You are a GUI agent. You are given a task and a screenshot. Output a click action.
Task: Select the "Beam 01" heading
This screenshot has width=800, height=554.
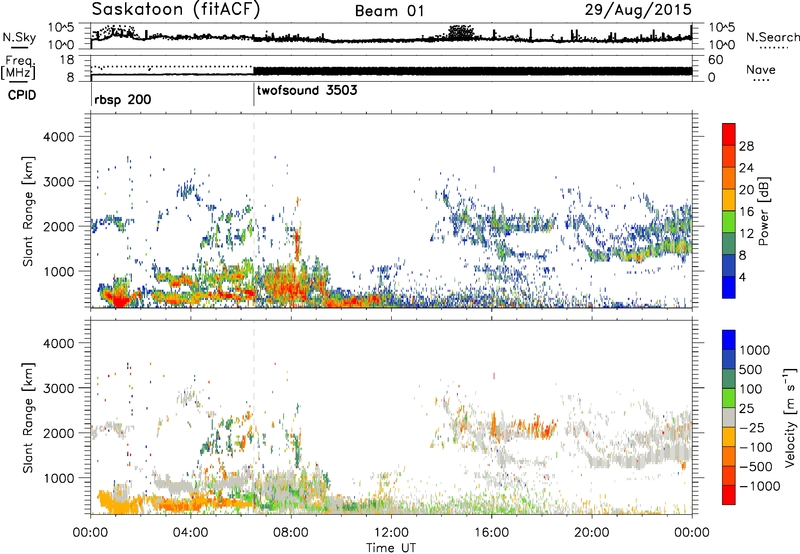pos(389,11)
